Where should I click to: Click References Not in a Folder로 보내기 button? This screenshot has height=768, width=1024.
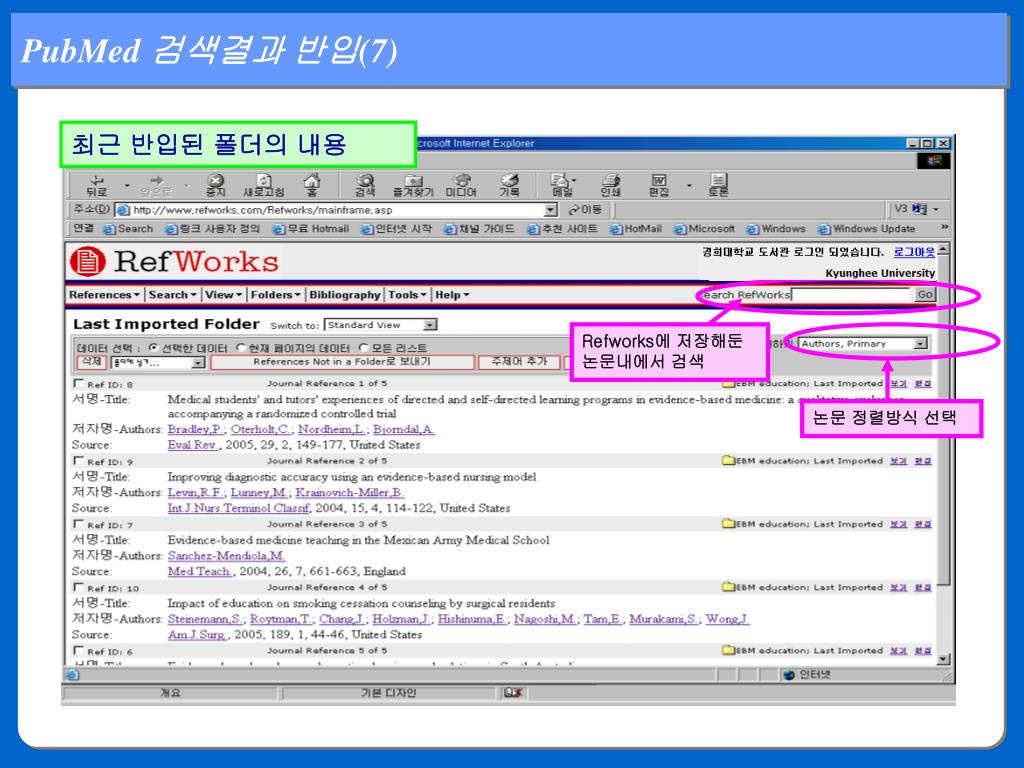point(342,362)
